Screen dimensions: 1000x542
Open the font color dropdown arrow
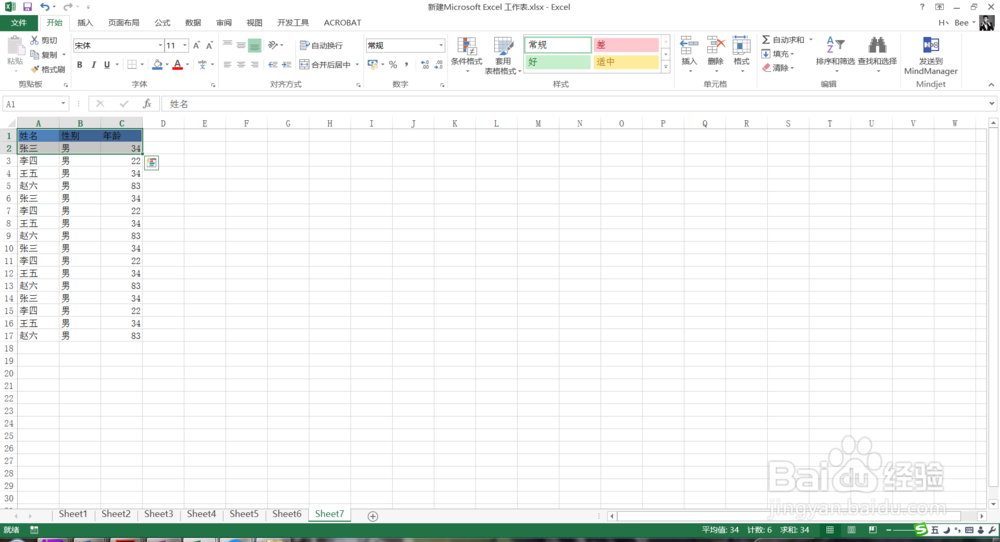pos(188,64)
